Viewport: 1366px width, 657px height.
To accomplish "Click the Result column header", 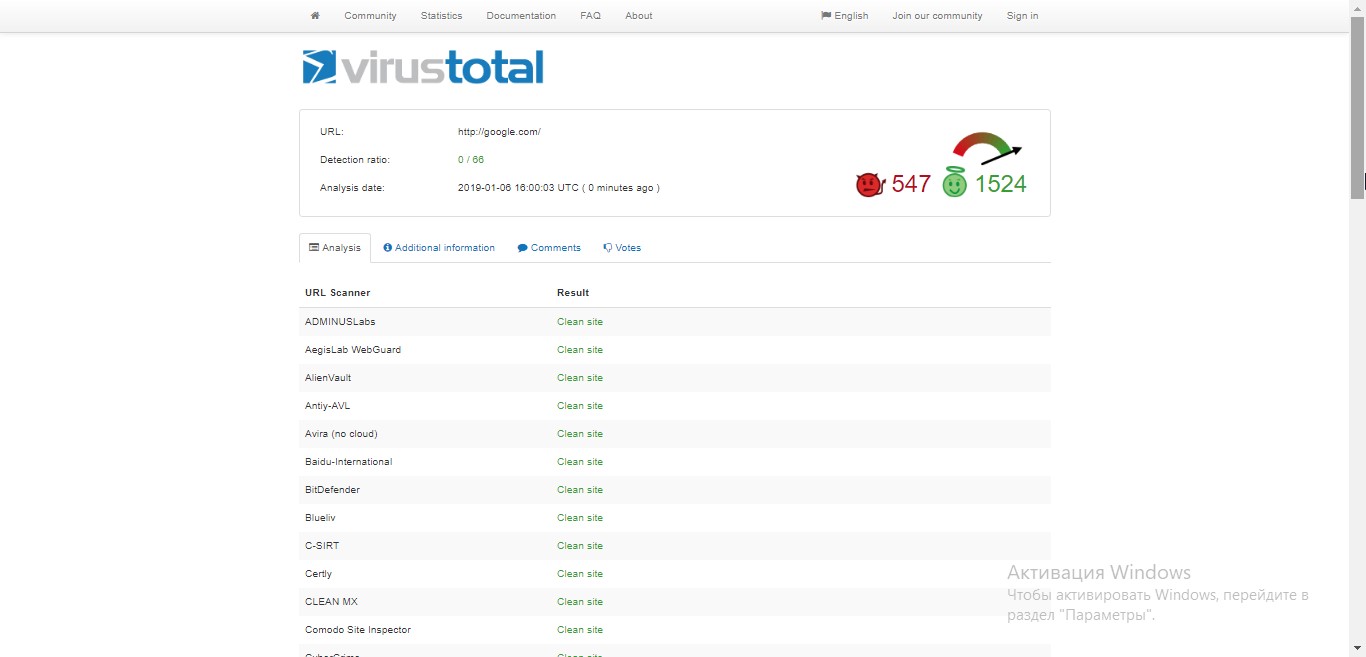I will click(x=573, y=293).
